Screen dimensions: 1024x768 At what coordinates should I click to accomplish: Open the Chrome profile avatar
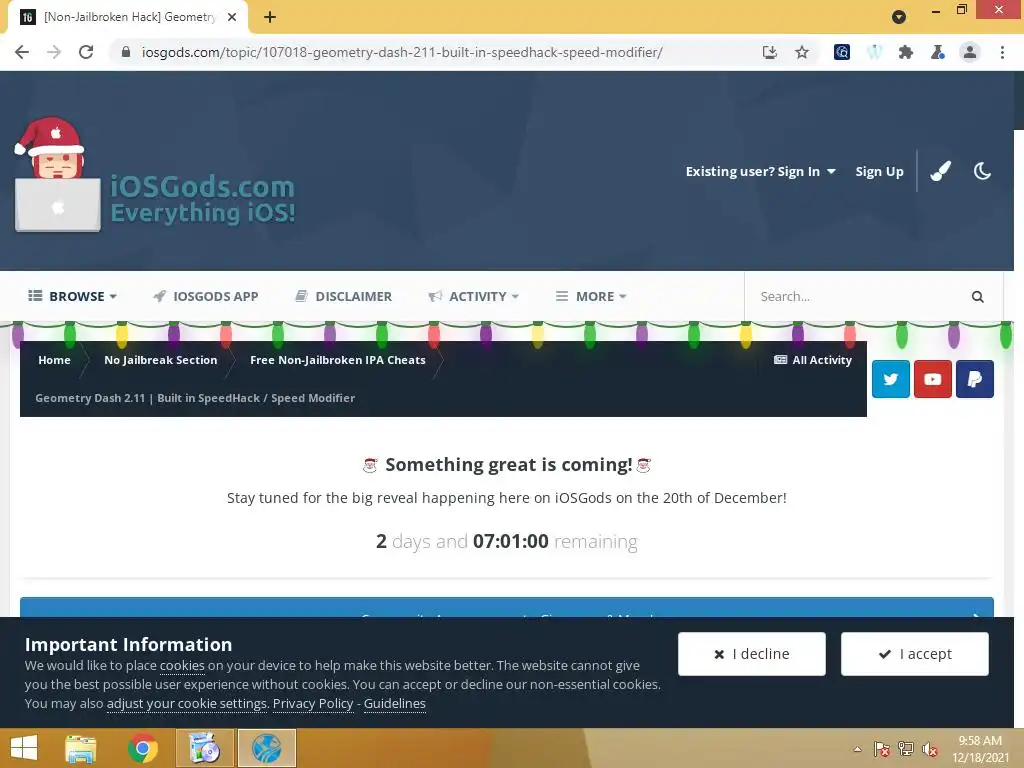point(970,52)
